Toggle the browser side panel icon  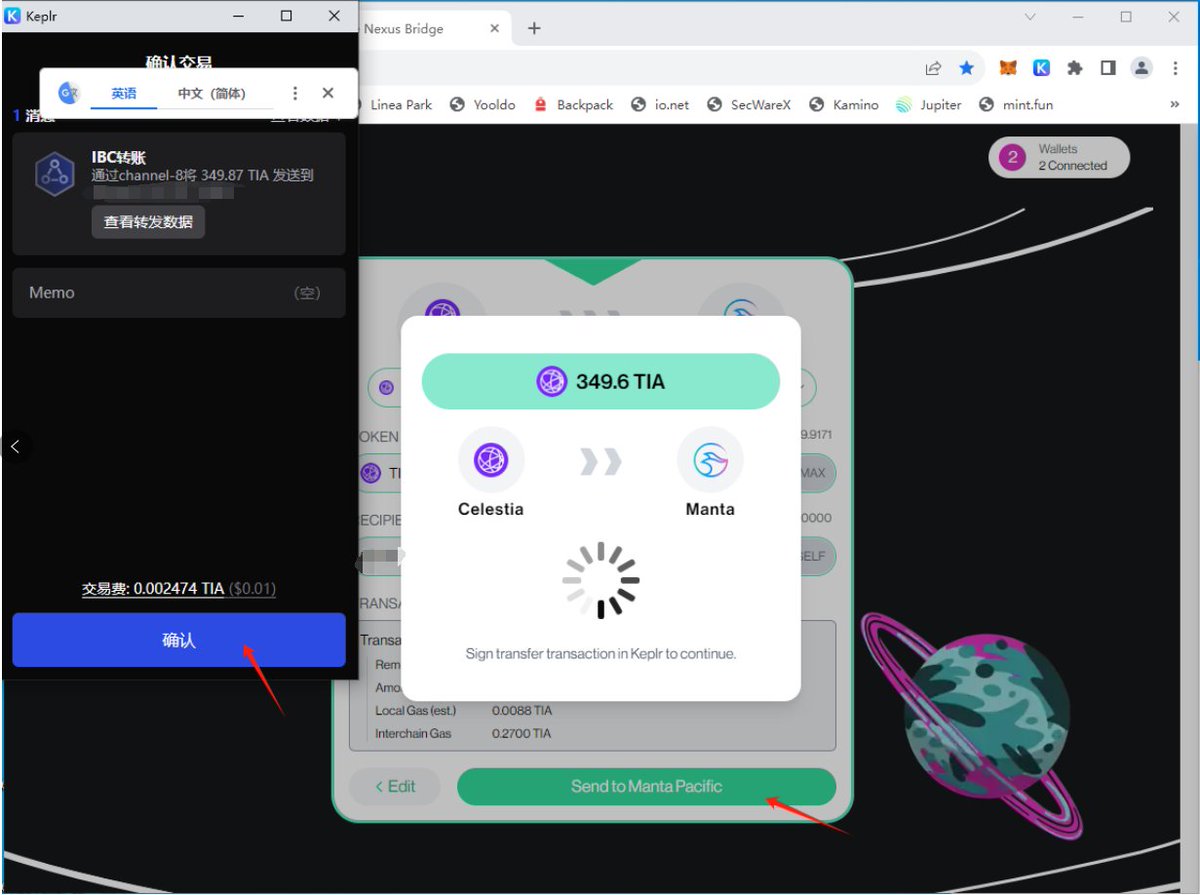[1108, 68]
